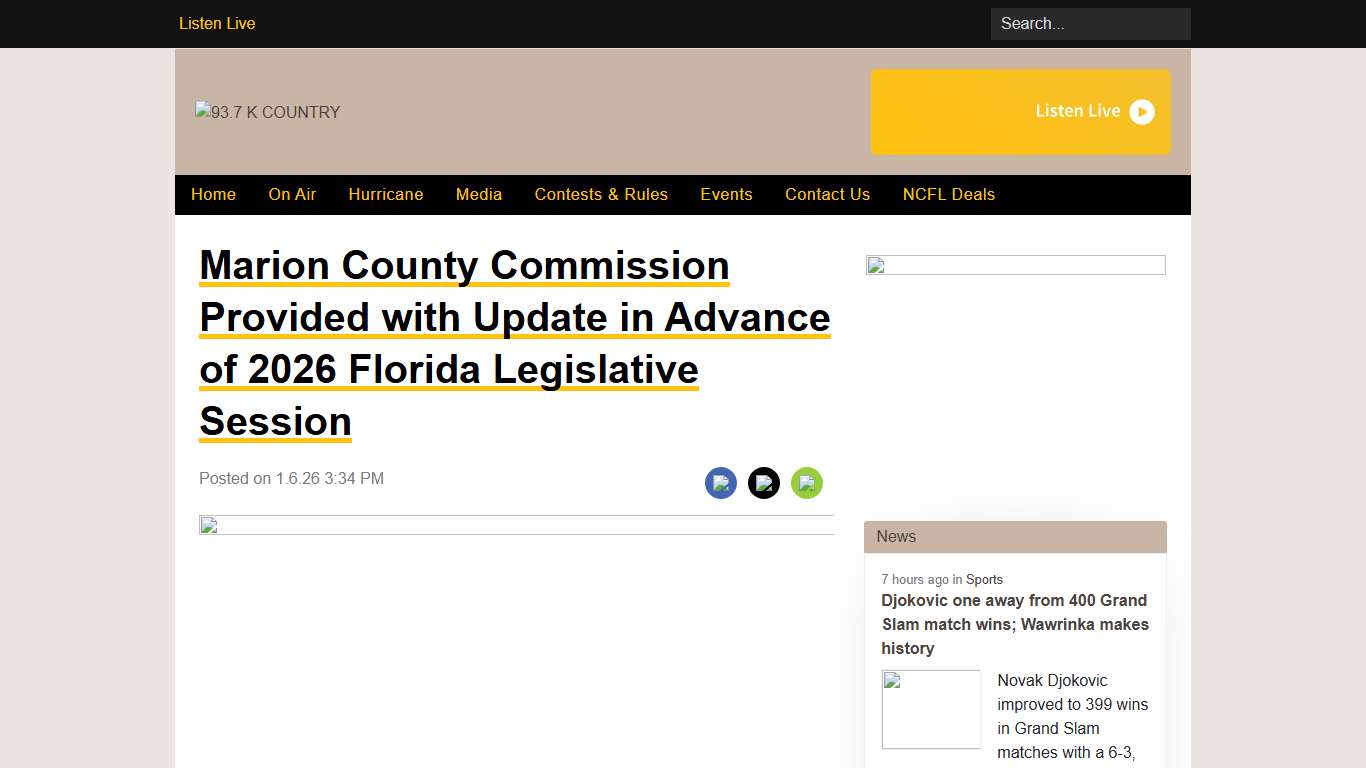The width and height of the screenshot is (1366, 768).
Task: Go to Contact Us
Action: pos(827,194)
